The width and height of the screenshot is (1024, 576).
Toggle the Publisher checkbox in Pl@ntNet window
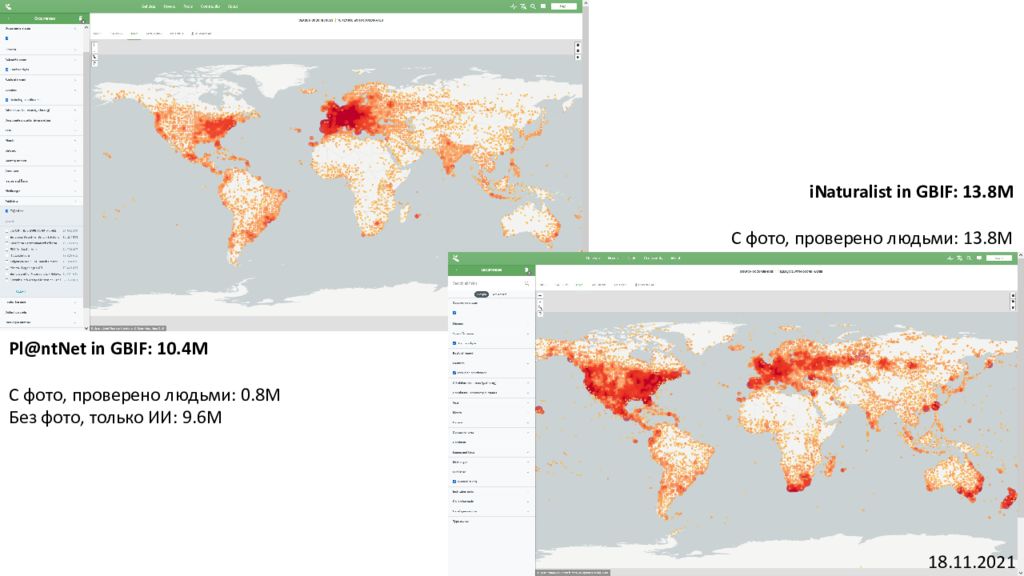(7, 211)
